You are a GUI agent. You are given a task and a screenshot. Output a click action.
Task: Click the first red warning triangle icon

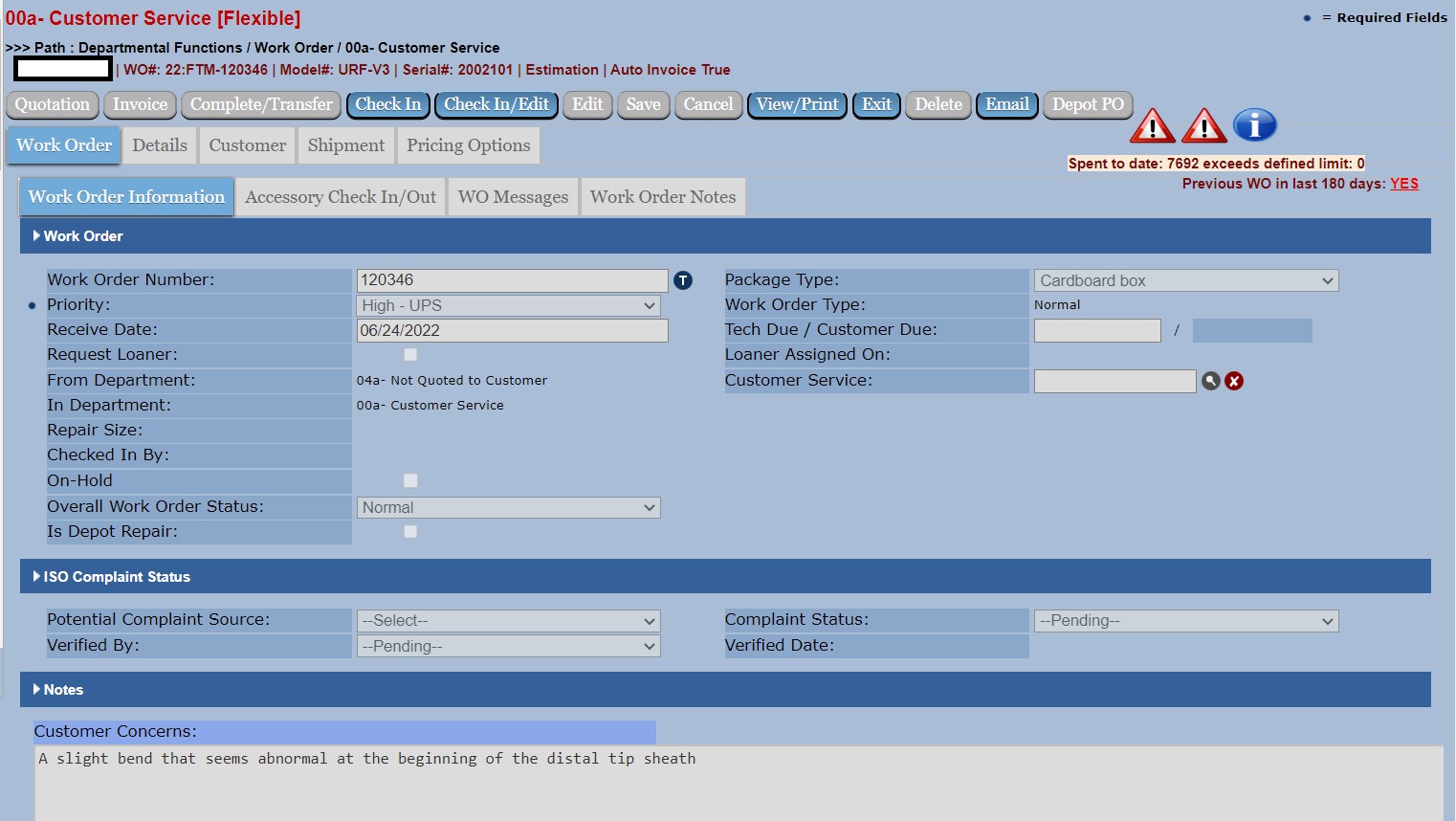click(x=1152, y=126)
